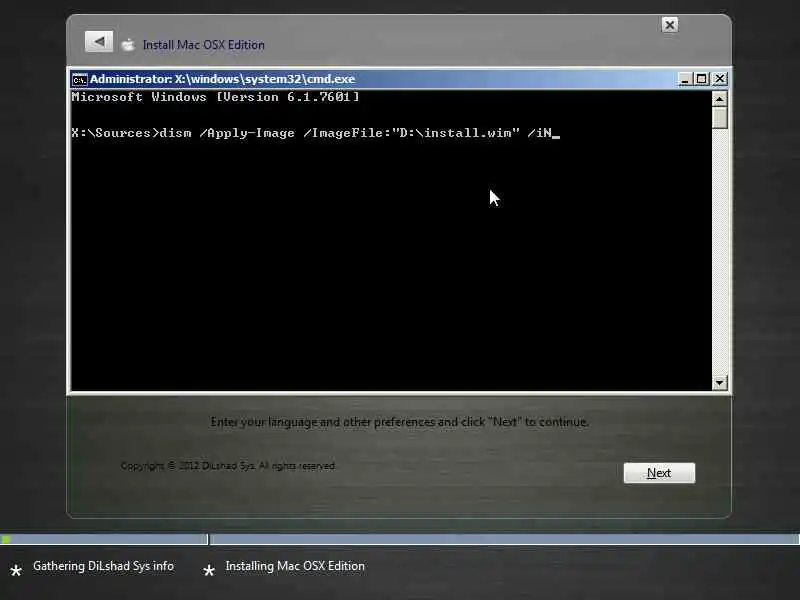The width and height of the screenshot is (800, 600).
Task: Click the 'Enter your language' instruction text
Action: click(399, 422)
